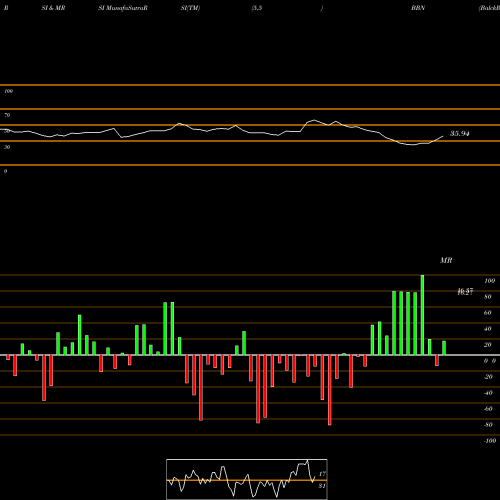Screen dimensions: 500x500
Task: Click the tallest green MR bar reaching 100
Action: 422,315
